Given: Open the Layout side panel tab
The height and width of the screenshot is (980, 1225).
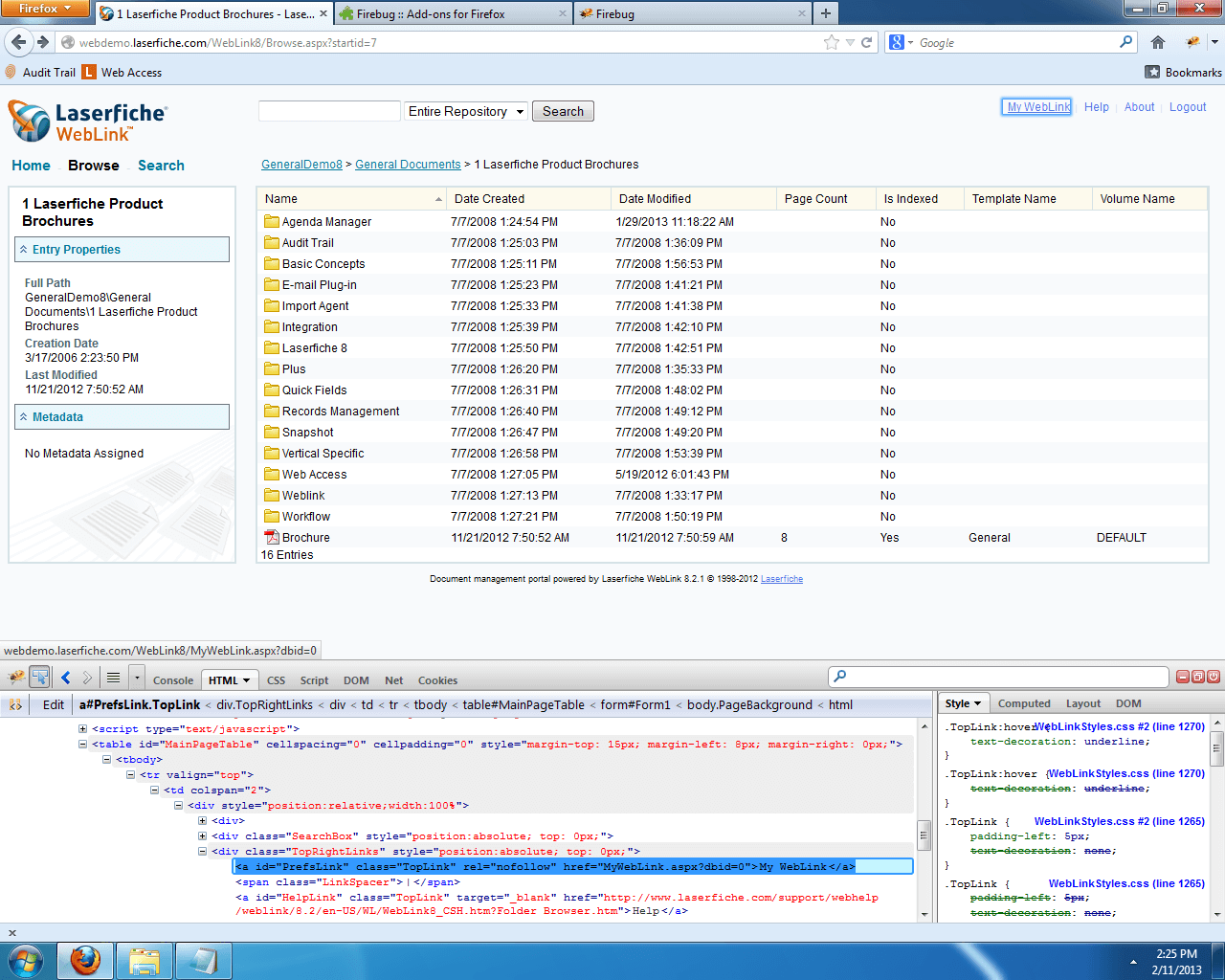Looking at the screenshot, I should click(x=1083, y=703).
